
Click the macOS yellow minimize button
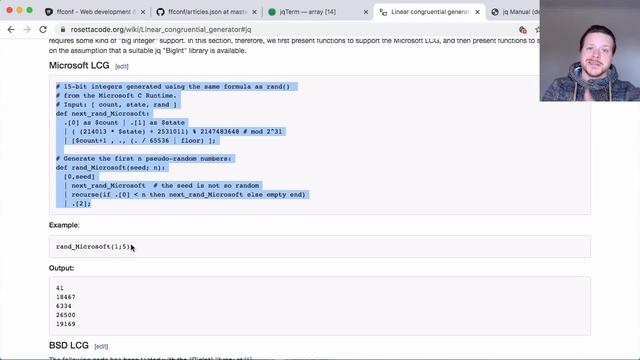19,10
